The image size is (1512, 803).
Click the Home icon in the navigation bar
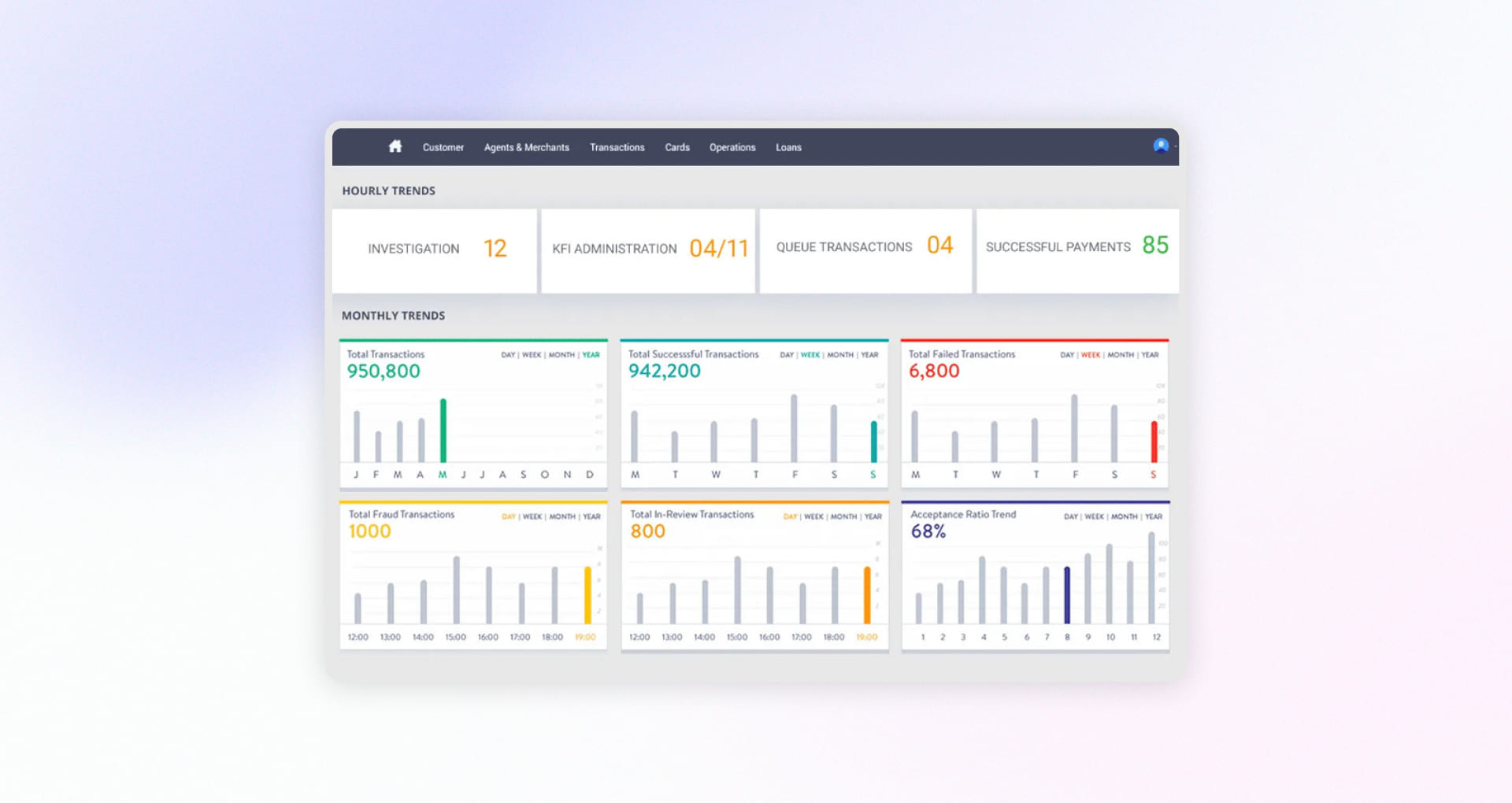[x=395, y=146]
